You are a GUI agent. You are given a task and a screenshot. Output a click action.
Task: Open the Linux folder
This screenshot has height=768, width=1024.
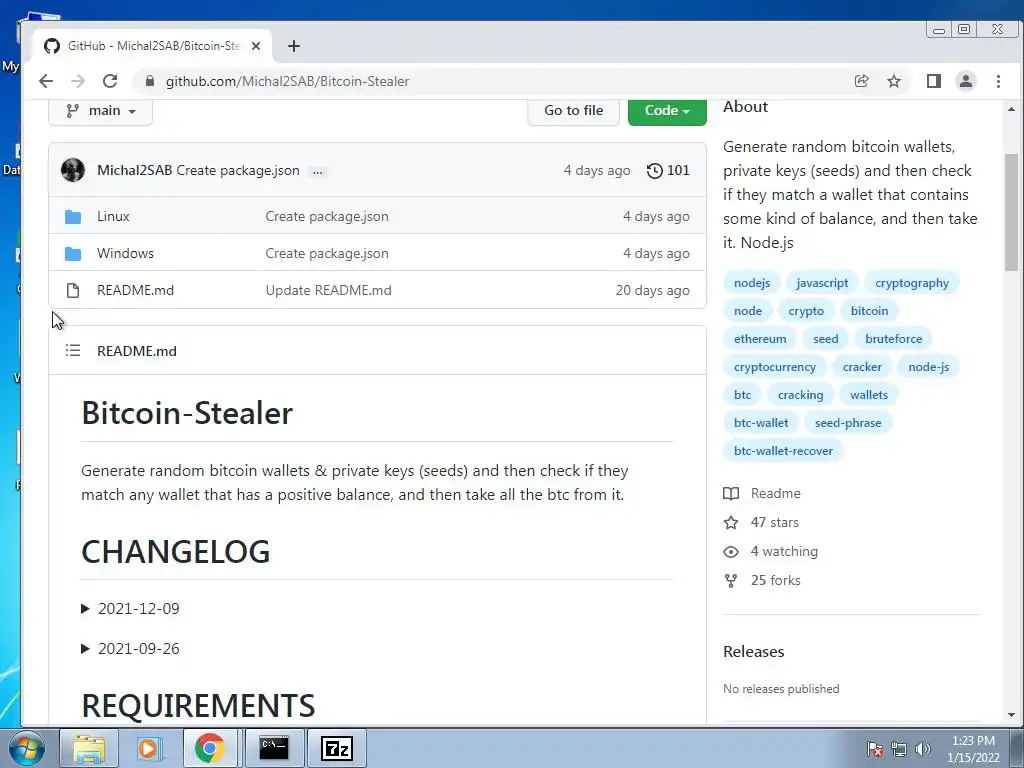[x=113, y=216]
